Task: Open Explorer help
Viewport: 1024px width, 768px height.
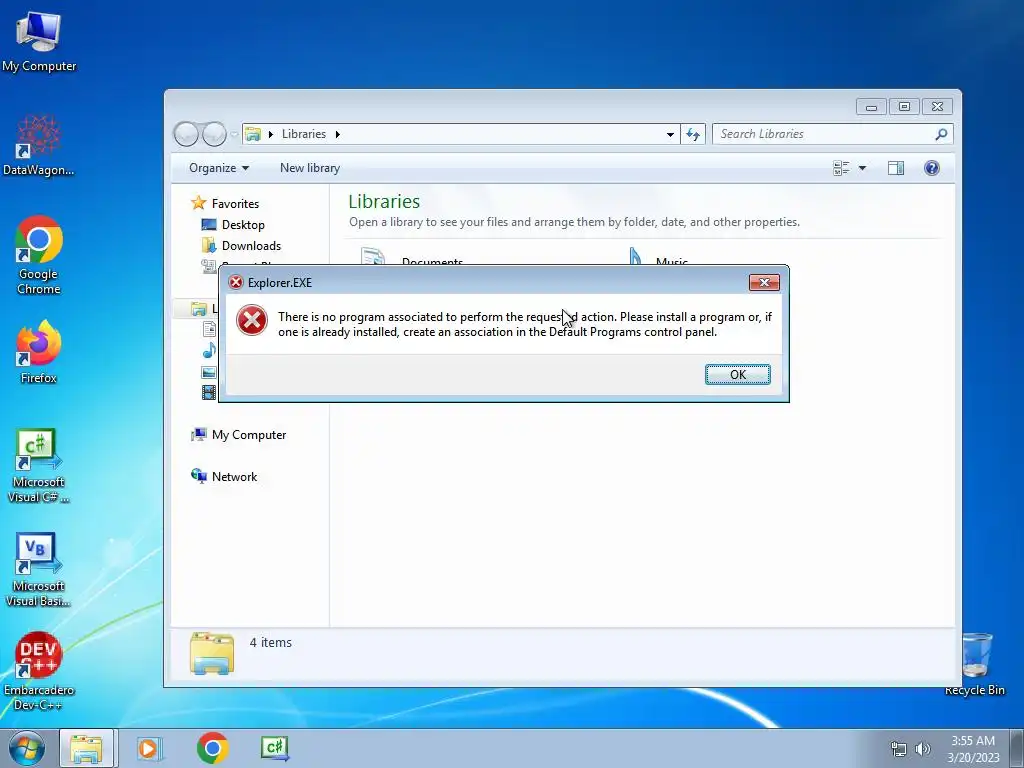Action: (932, 168)
